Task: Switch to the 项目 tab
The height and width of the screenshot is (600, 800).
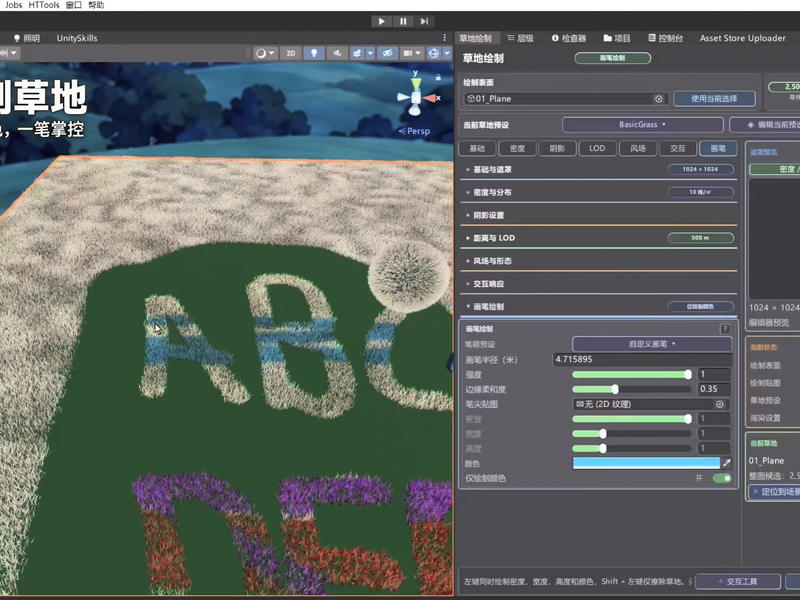Action: click(x=616, y=38)
